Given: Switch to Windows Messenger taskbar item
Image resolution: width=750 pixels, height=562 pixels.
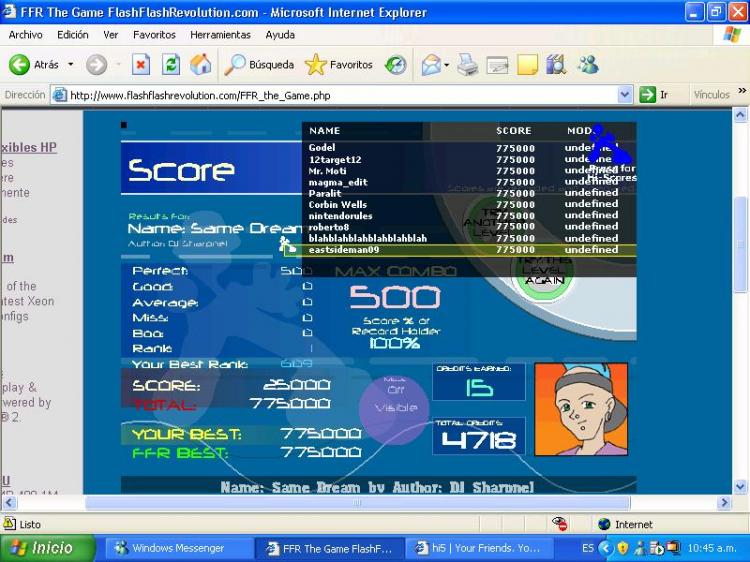Looking at the screenshot, I should pos(178,548).
